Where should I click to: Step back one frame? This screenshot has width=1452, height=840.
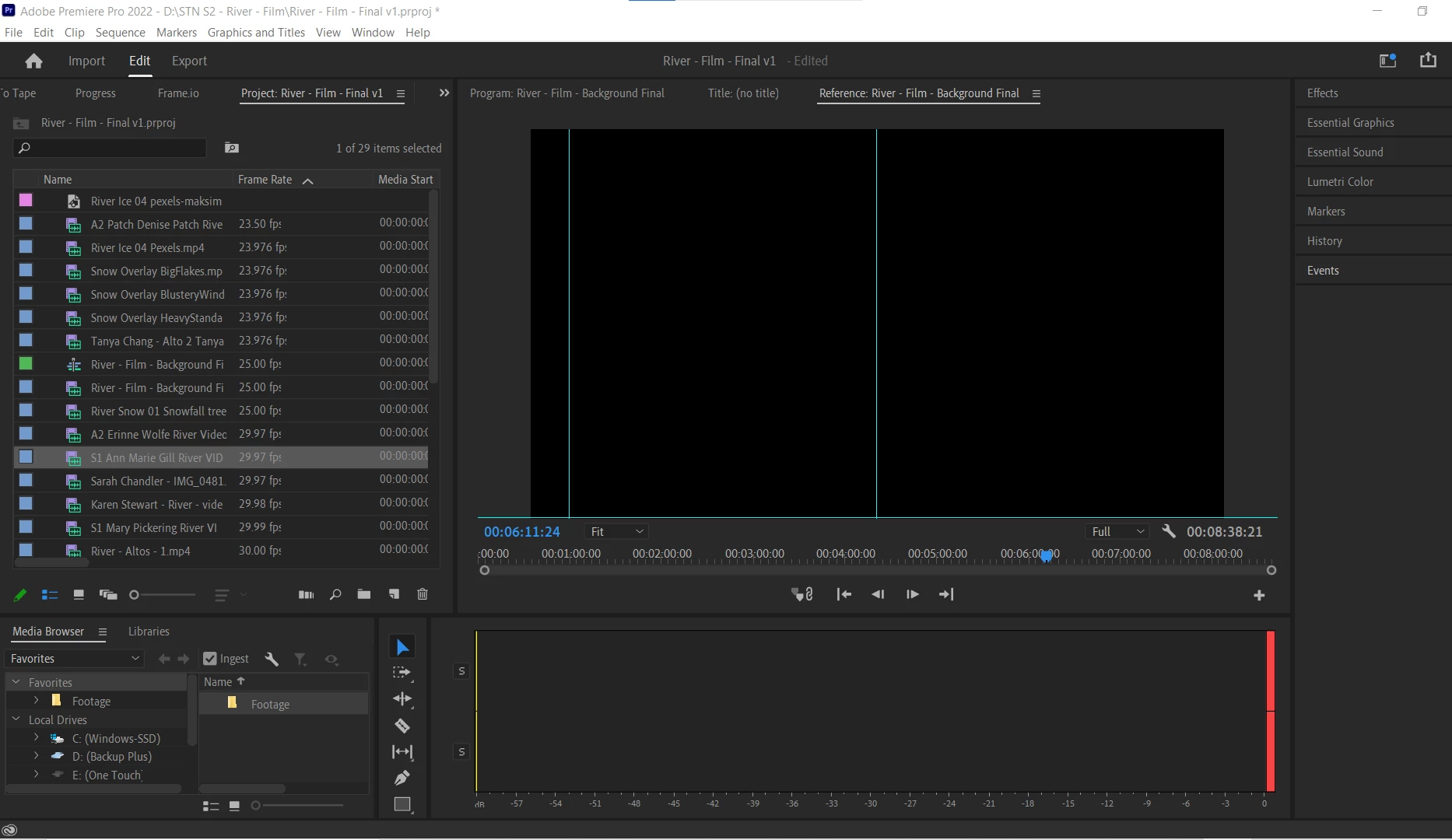tap(878, 594)
